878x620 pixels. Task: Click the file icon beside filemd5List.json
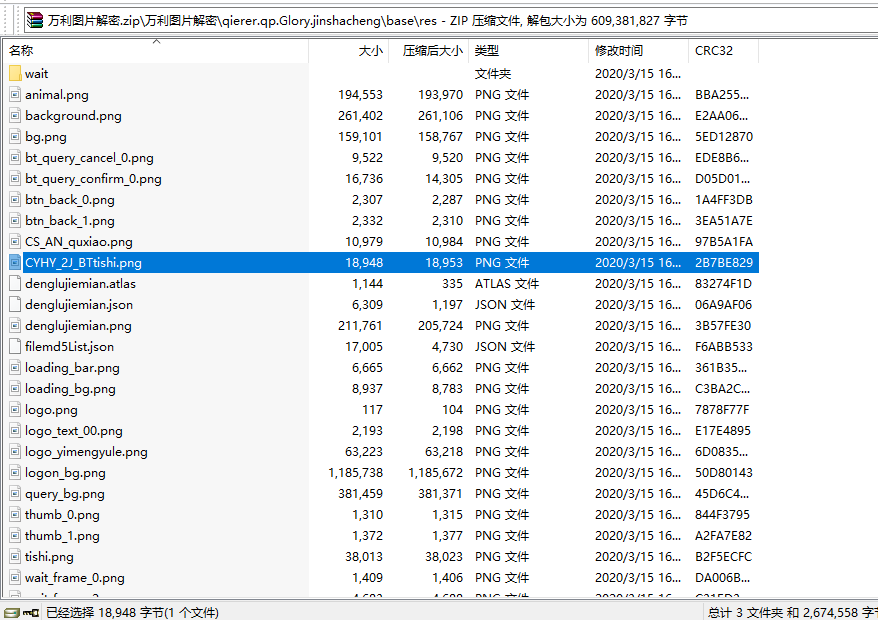[13, 346]
